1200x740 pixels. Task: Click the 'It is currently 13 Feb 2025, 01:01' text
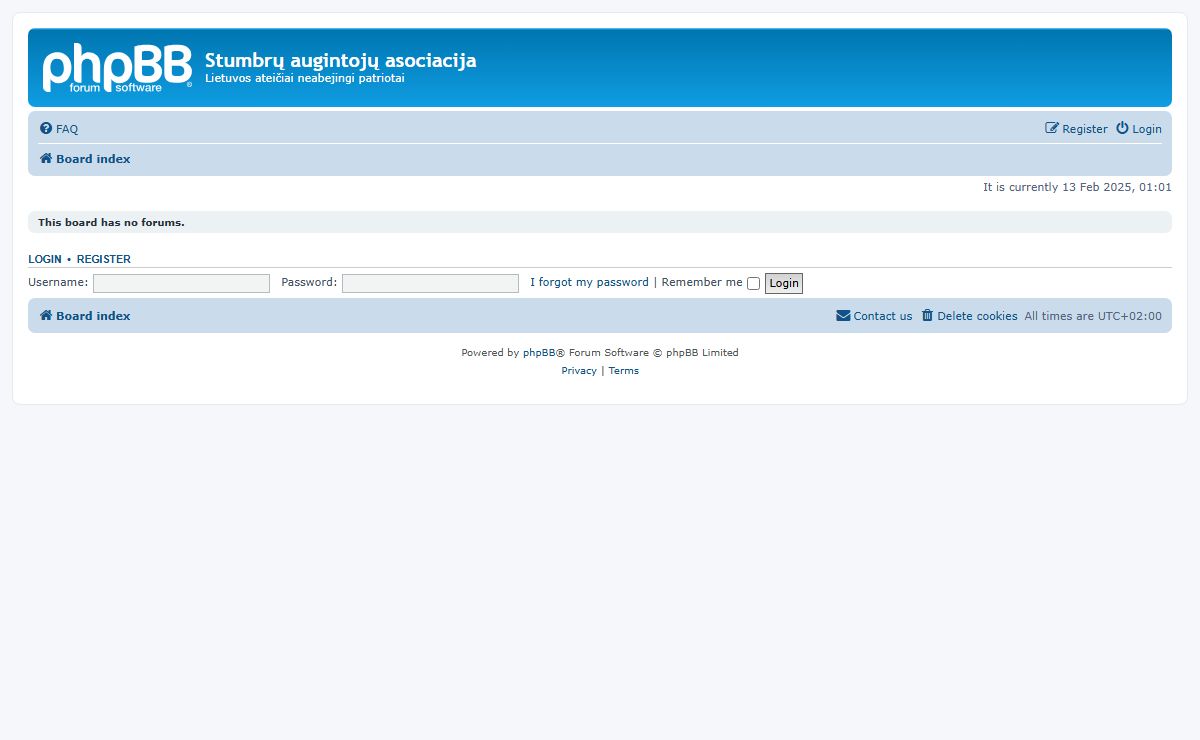1077,187
